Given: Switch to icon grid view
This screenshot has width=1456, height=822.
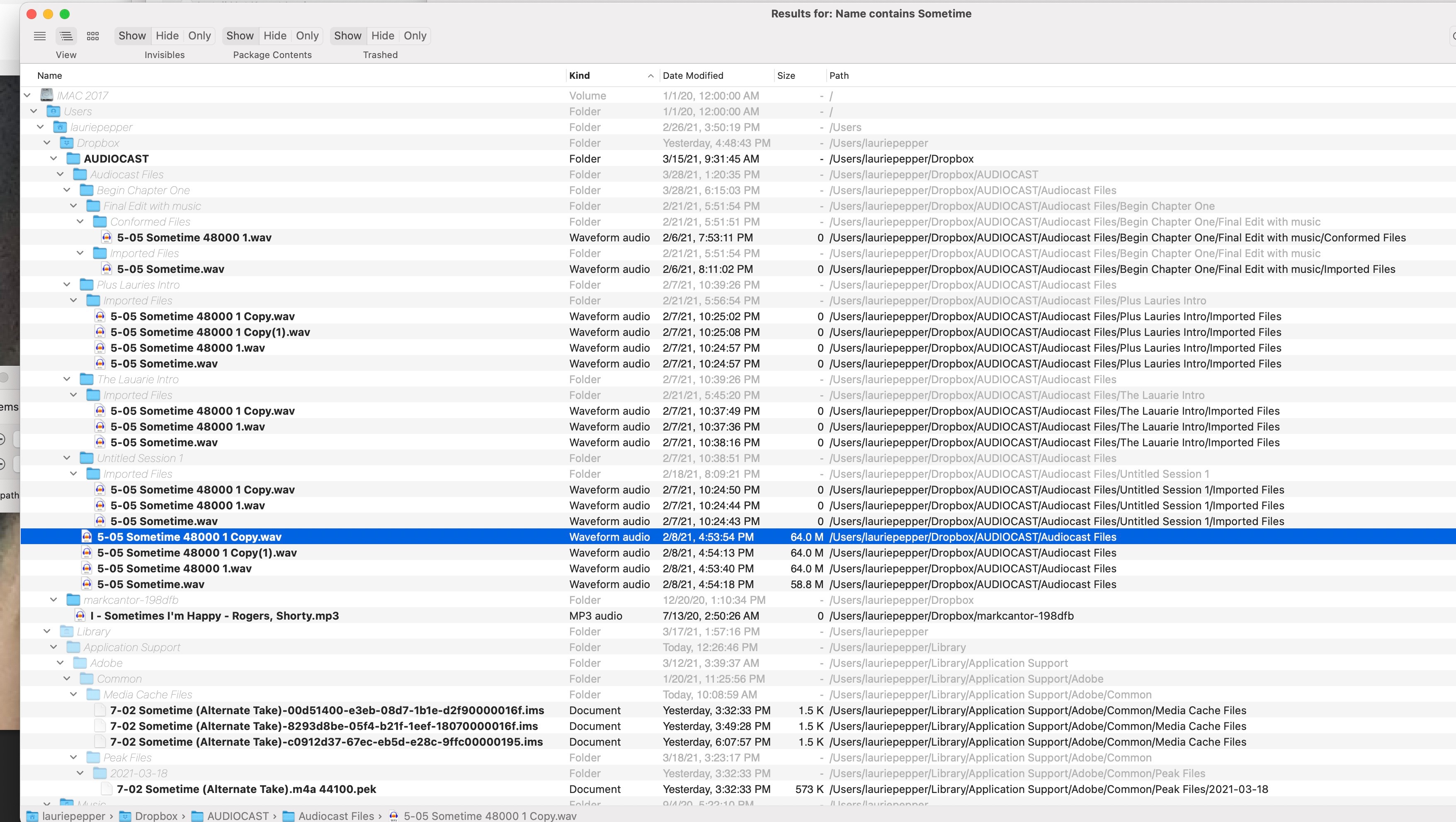Looking at the screenshot, I should 93,36.
